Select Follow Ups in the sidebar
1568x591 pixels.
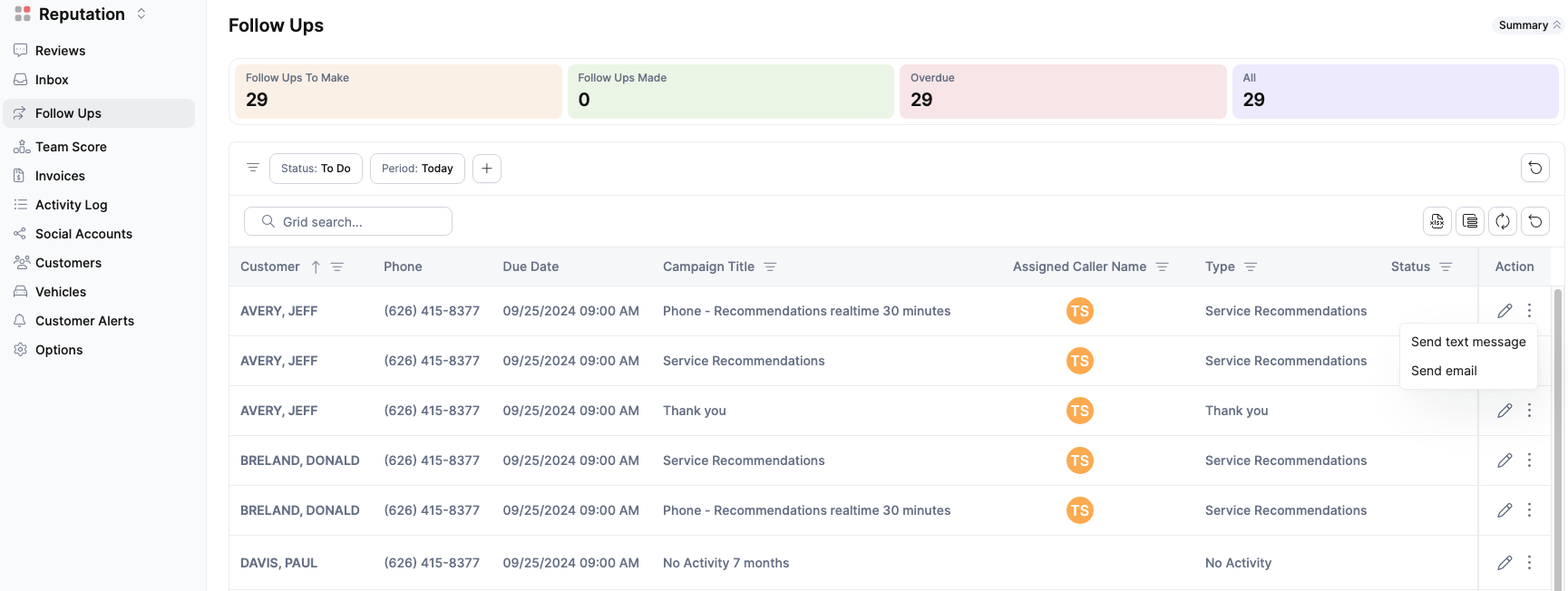[99, 113]
